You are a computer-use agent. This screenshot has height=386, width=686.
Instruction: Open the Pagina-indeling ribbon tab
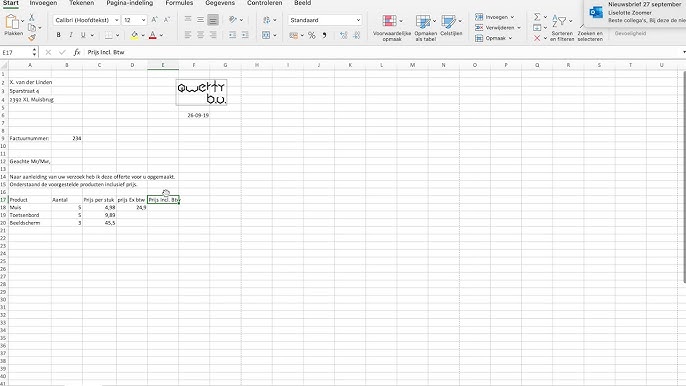(x=130, y=3)
